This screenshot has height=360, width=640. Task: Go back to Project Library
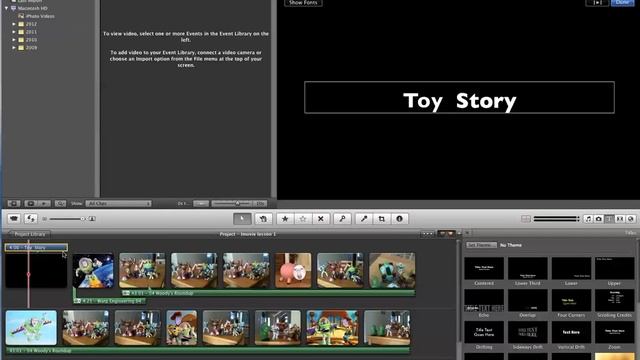pos(29,234)
